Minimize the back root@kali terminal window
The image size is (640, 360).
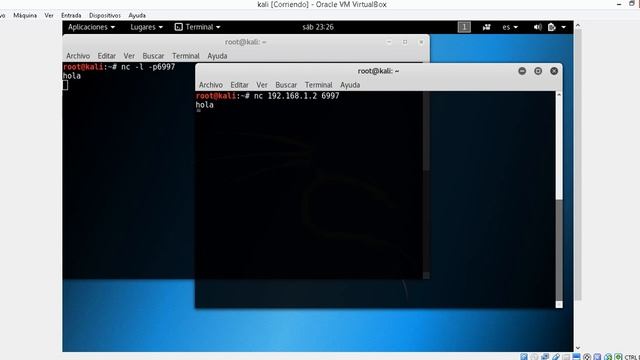pos(389,42)
